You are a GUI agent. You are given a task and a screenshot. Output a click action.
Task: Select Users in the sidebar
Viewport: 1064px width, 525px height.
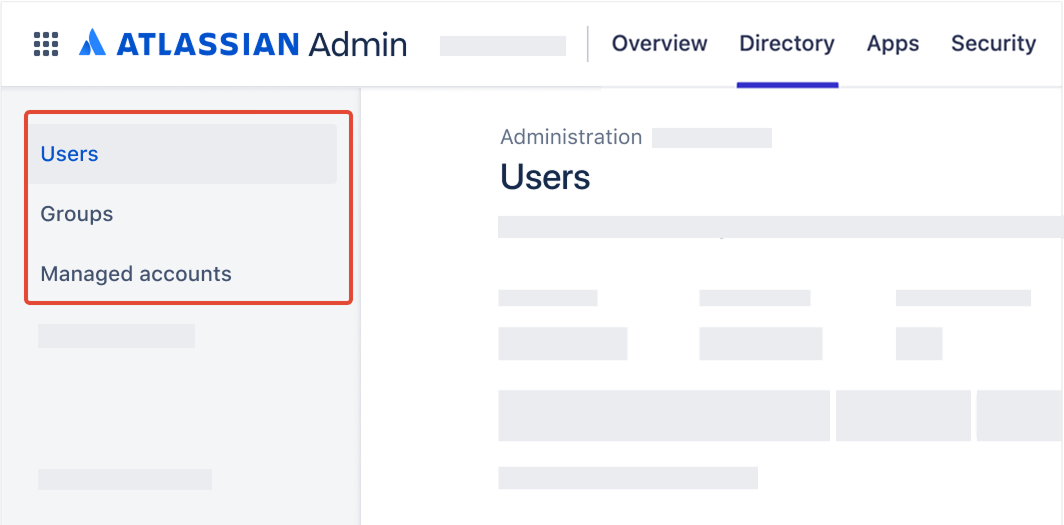(x=182, y=154)
